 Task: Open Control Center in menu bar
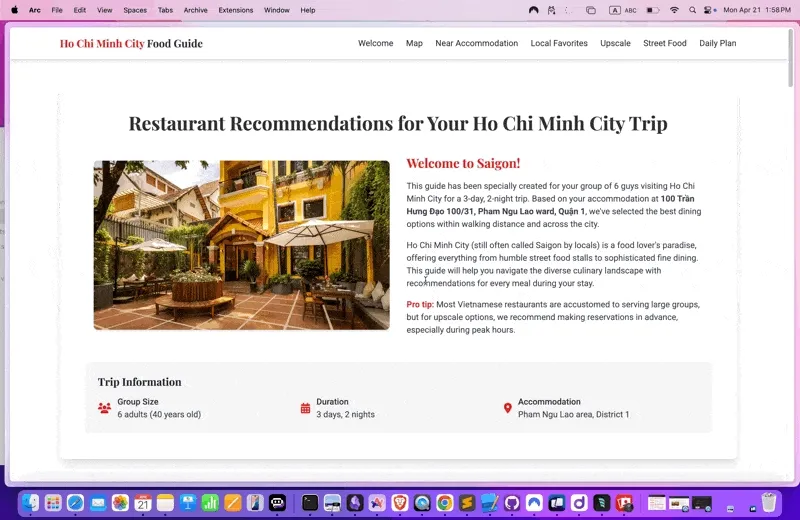point(710,10)
